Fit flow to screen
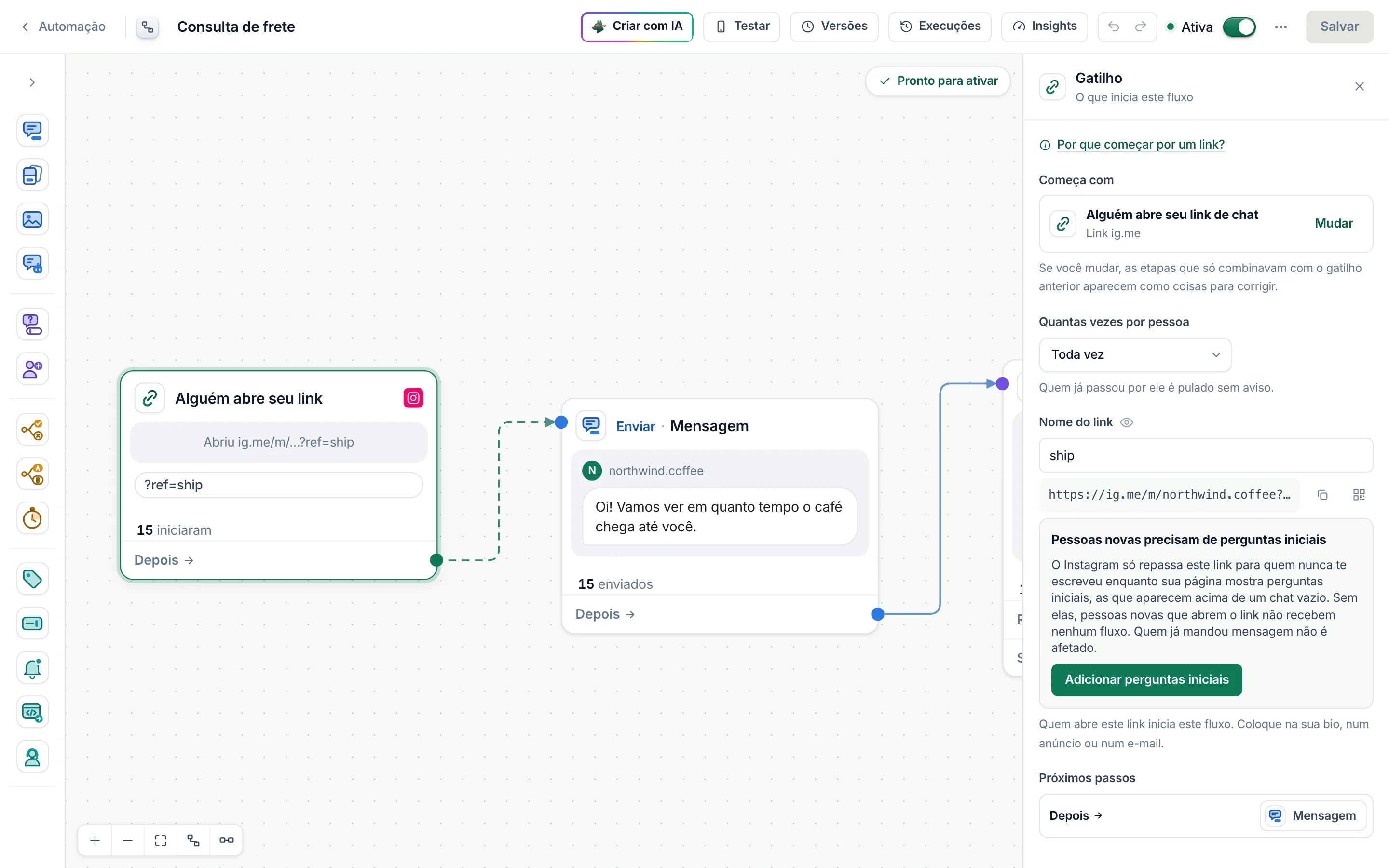1389x868 pixels. click(x=161, y=841)
